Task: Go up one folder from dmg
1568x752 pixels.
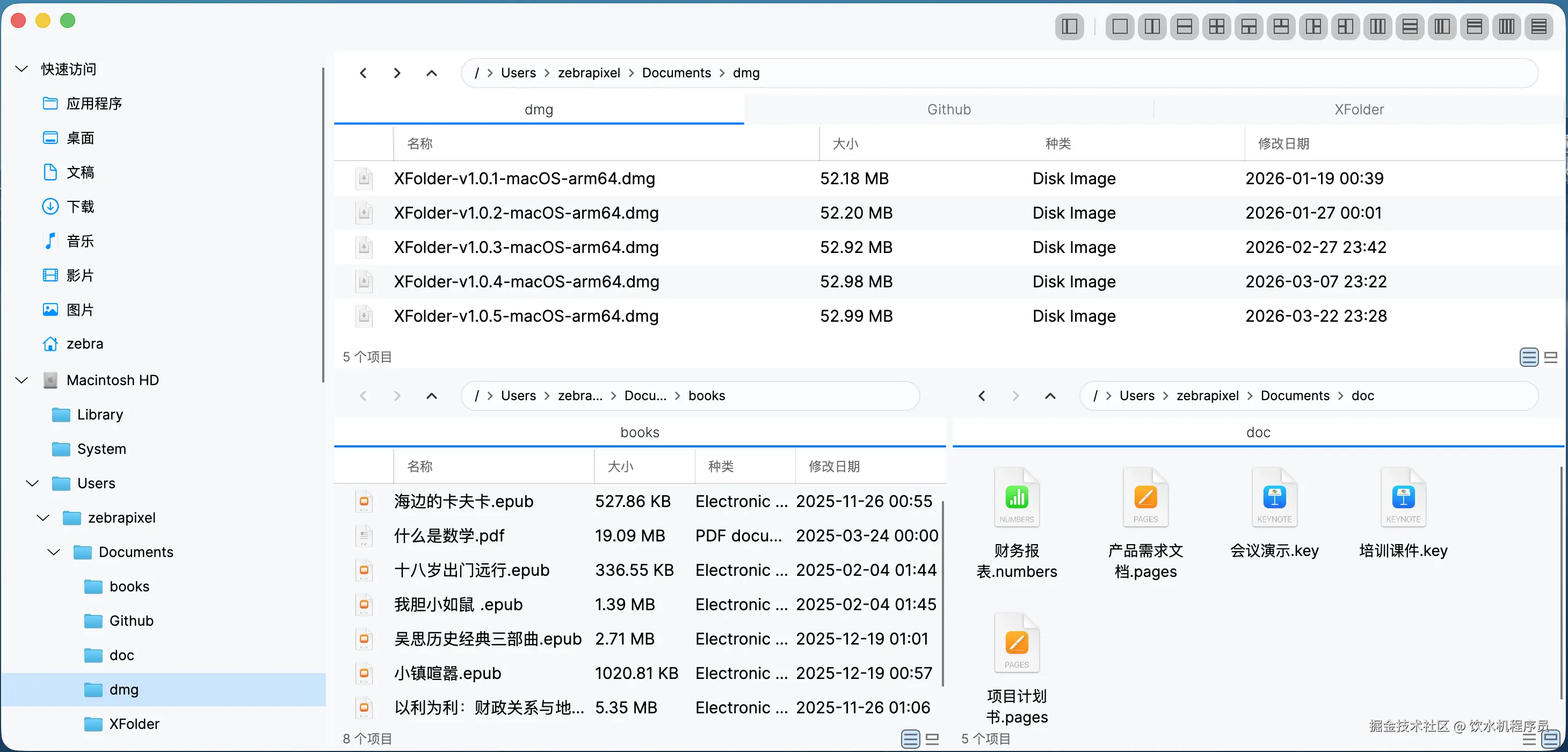Action: 432,73
